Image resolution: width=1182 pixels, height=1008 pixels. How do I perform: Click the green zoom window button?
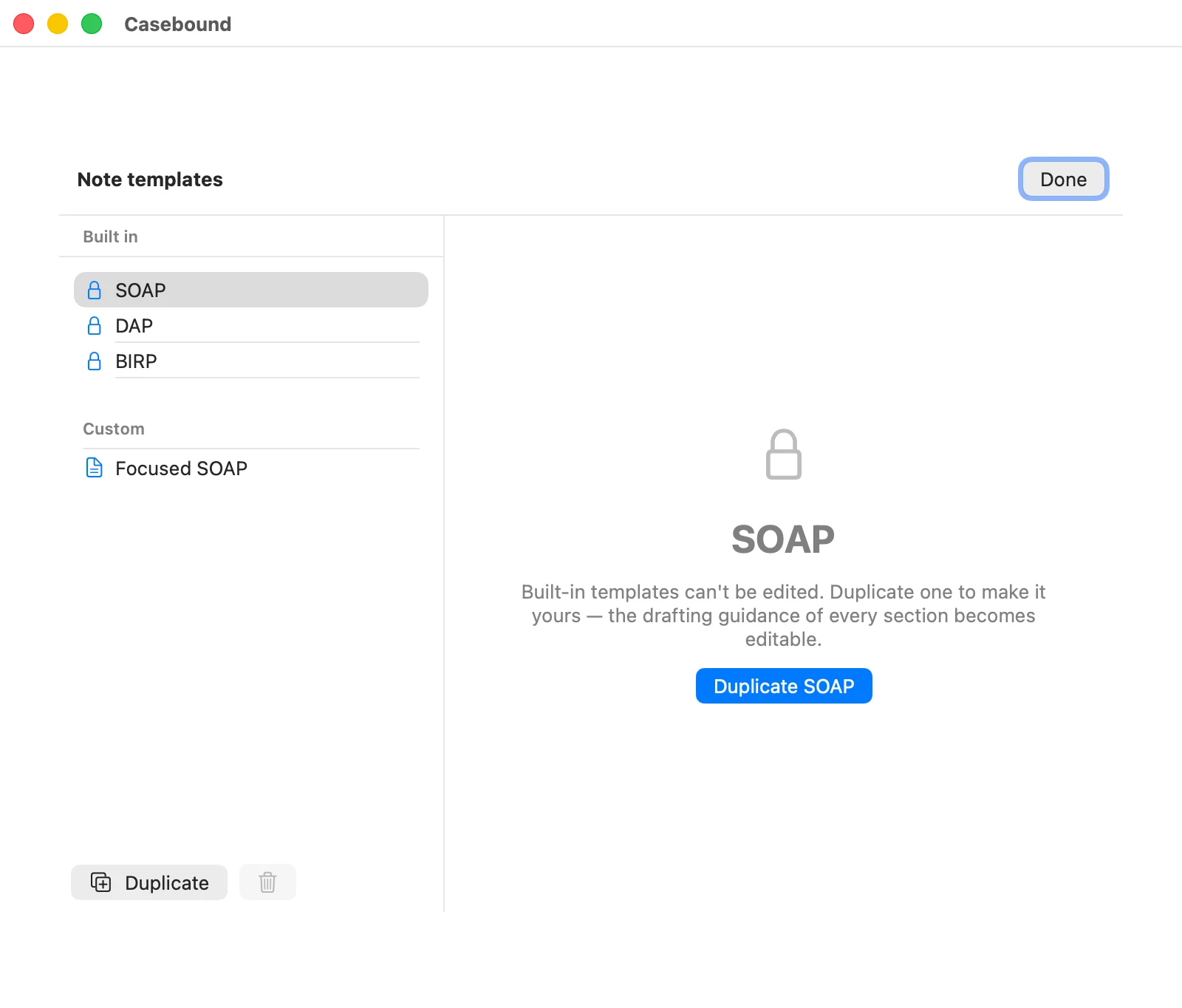point(92,24)
